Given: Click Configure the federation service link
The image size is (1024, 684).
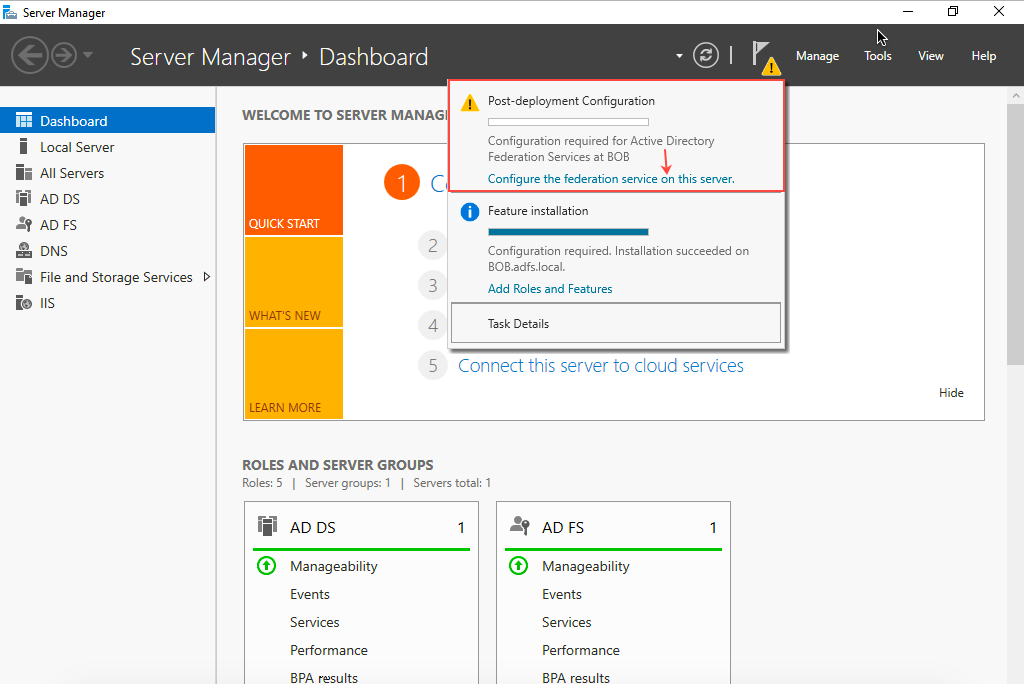Looking at the screenshot, I should 611,179.
